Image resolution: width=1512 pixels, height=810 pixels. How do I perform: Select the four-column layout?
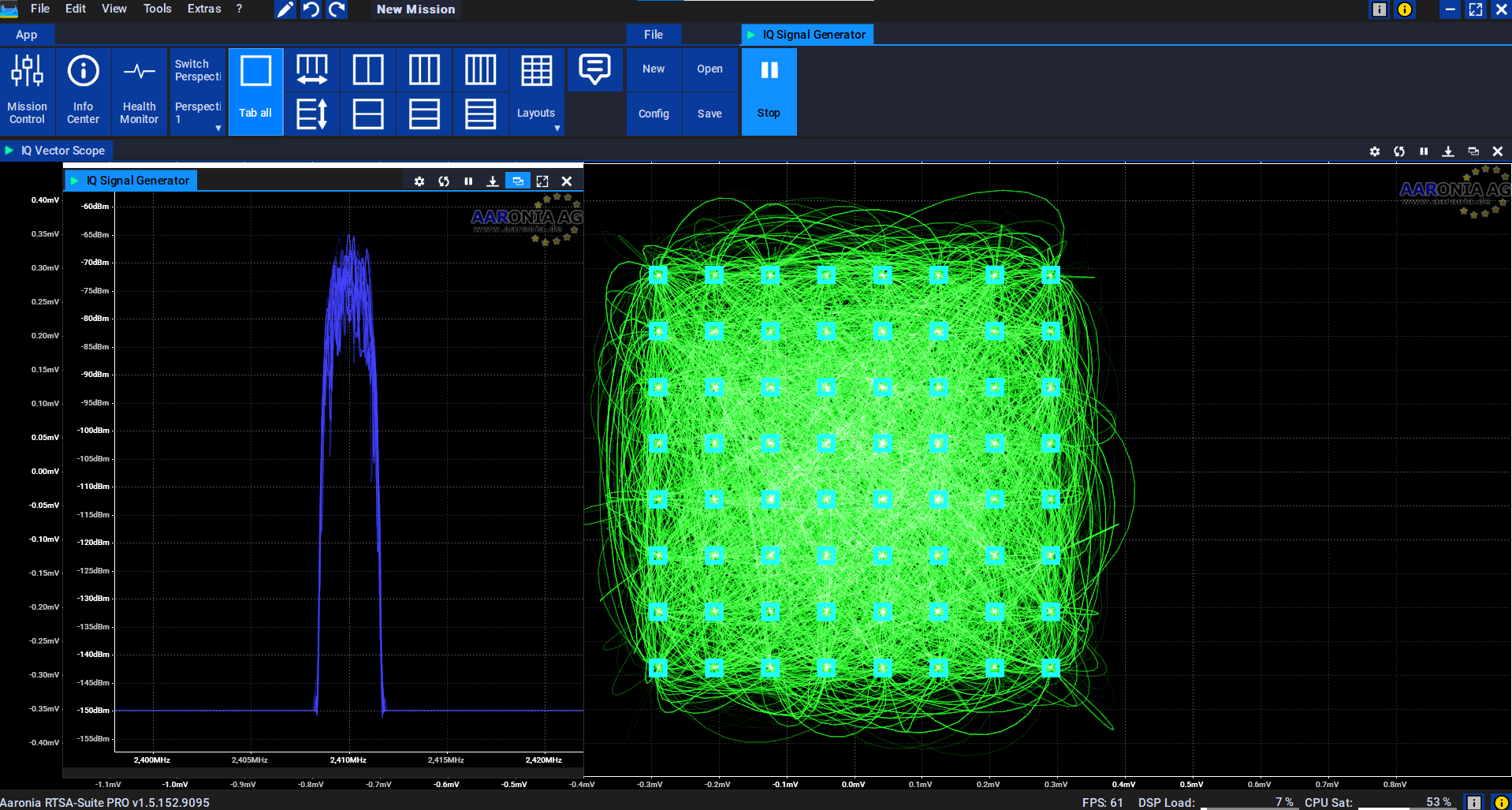pos(480,70)
